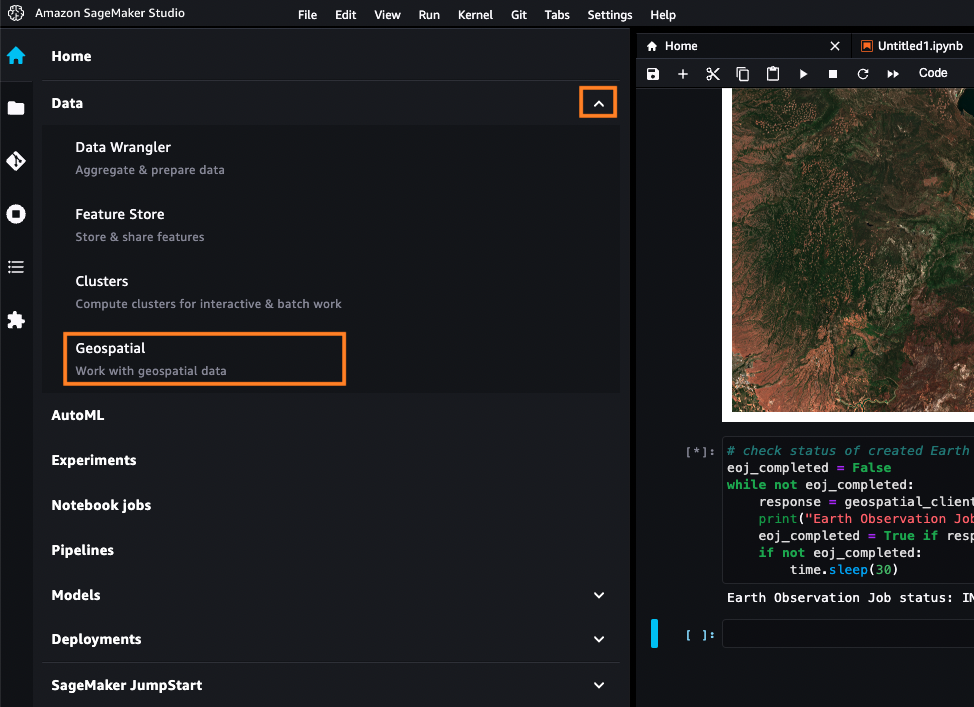This screenshot has height=707, width=974.
Task: Copy selected cell with copy icon
Action: coord(743,74)
